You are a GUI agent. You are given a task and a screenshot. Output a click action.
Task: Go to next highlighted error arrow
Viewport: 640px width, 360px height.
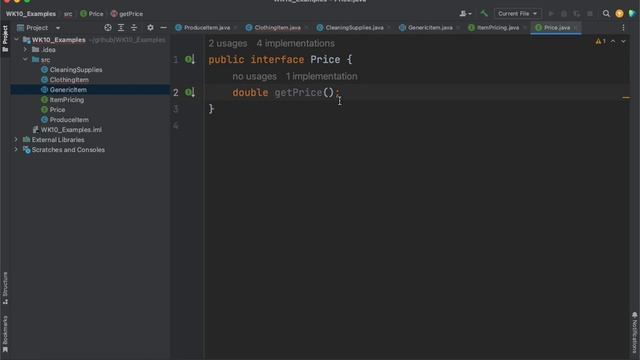(623, 41)
